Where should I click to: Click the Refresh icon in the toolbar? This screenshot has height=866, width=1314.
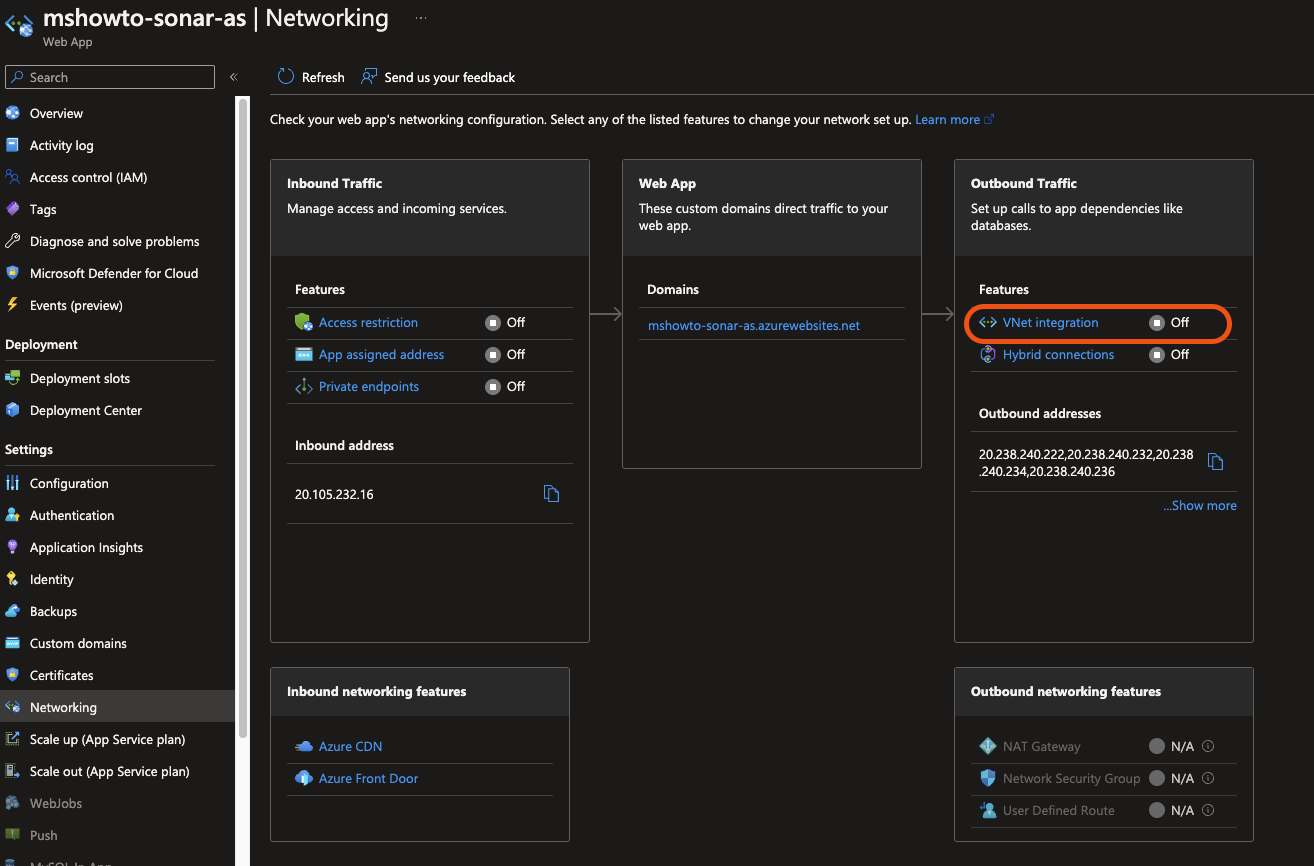286,77
